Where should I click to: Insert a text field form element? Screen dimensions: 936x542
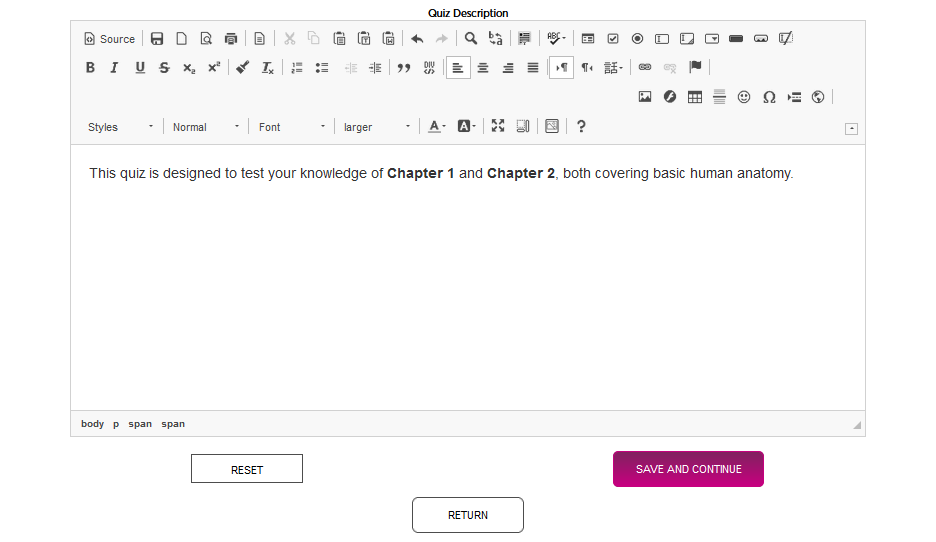(662, 39)
